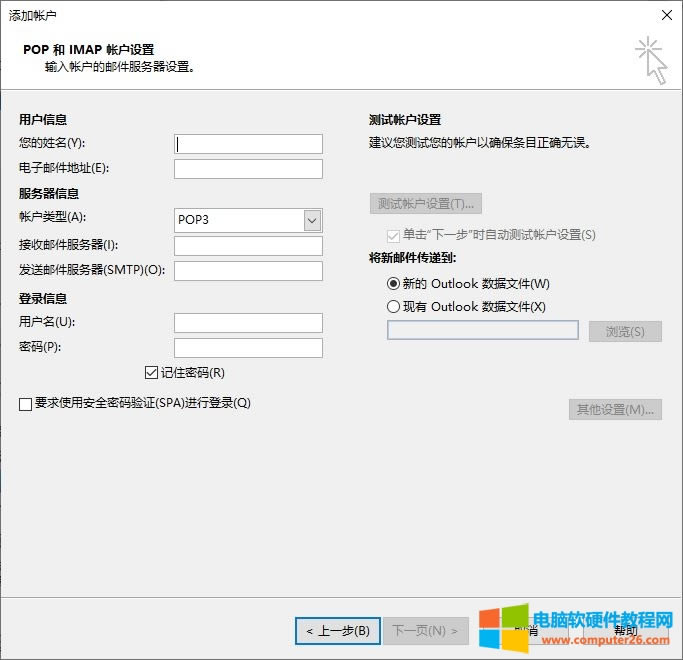This screenshot has height=660, width=683.
Task: Focus the 密码 password field
Action: tap(248, 348)
